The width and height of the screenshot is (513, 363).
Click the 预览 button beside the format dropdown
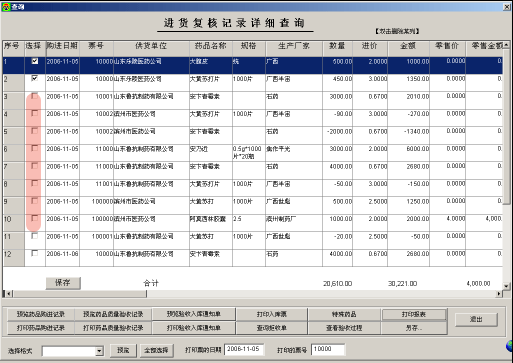point(123,350)
